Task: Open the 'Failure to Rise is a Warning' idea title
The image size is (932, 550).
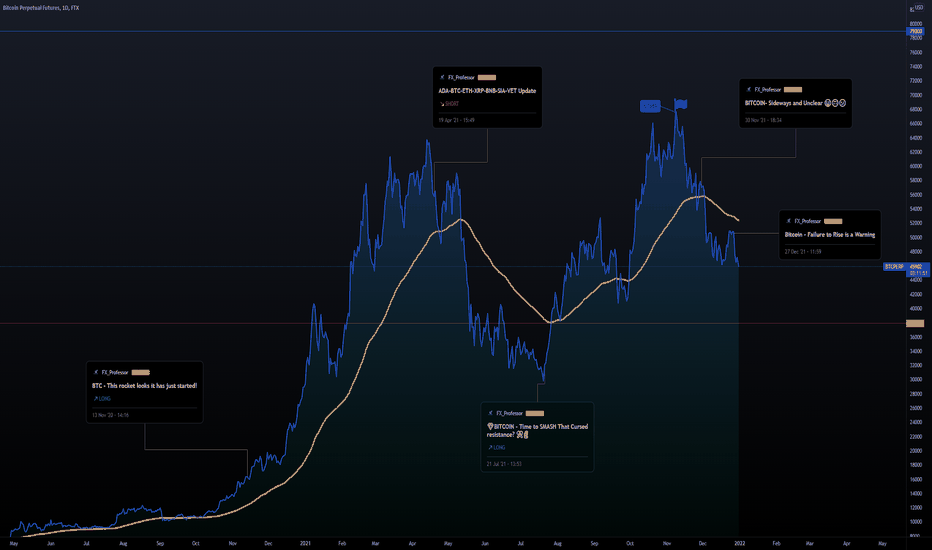Action: click(830, 235)
